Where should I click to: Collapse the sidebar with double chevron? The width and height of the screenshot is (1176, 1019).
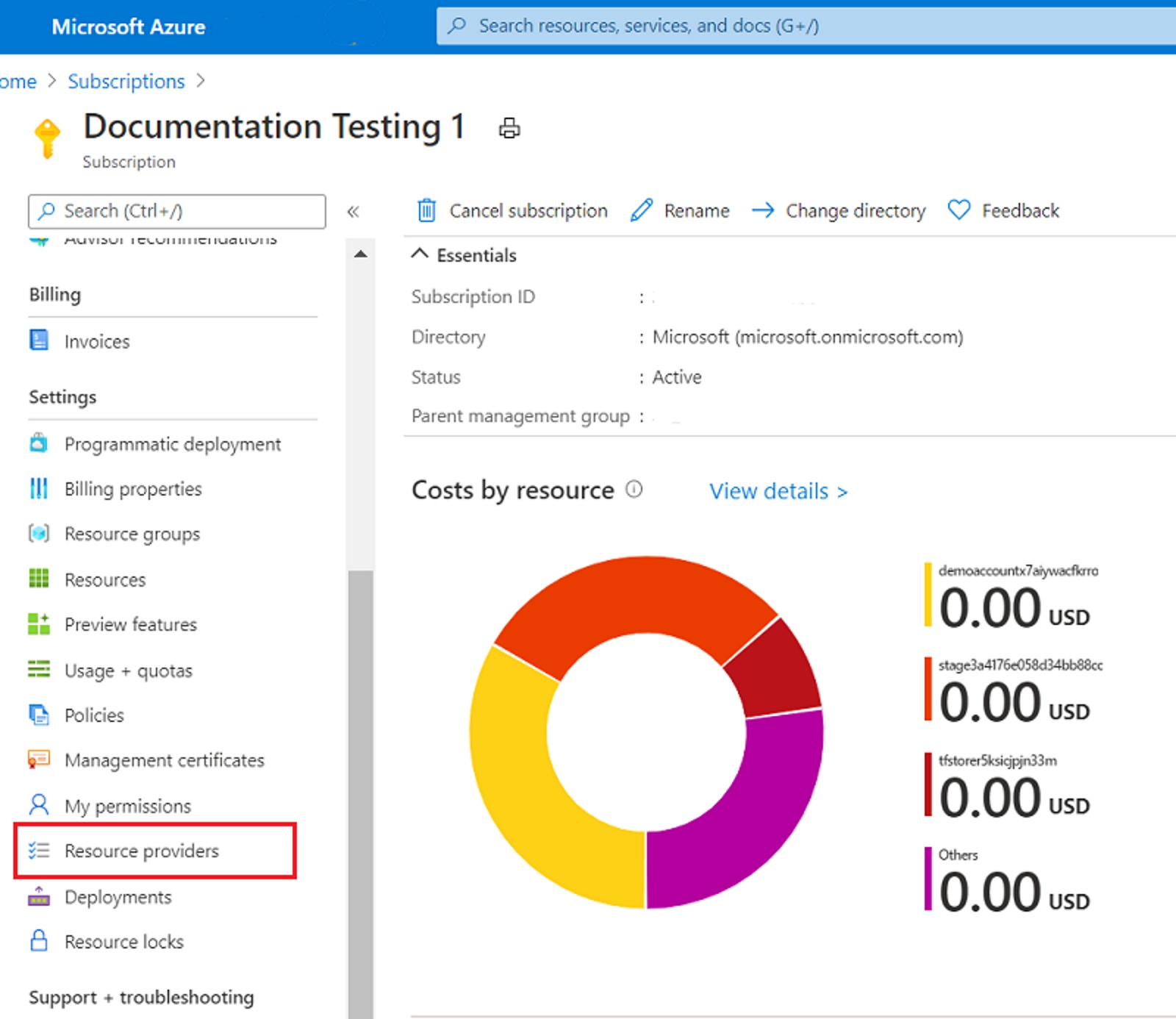pos(353,212)
